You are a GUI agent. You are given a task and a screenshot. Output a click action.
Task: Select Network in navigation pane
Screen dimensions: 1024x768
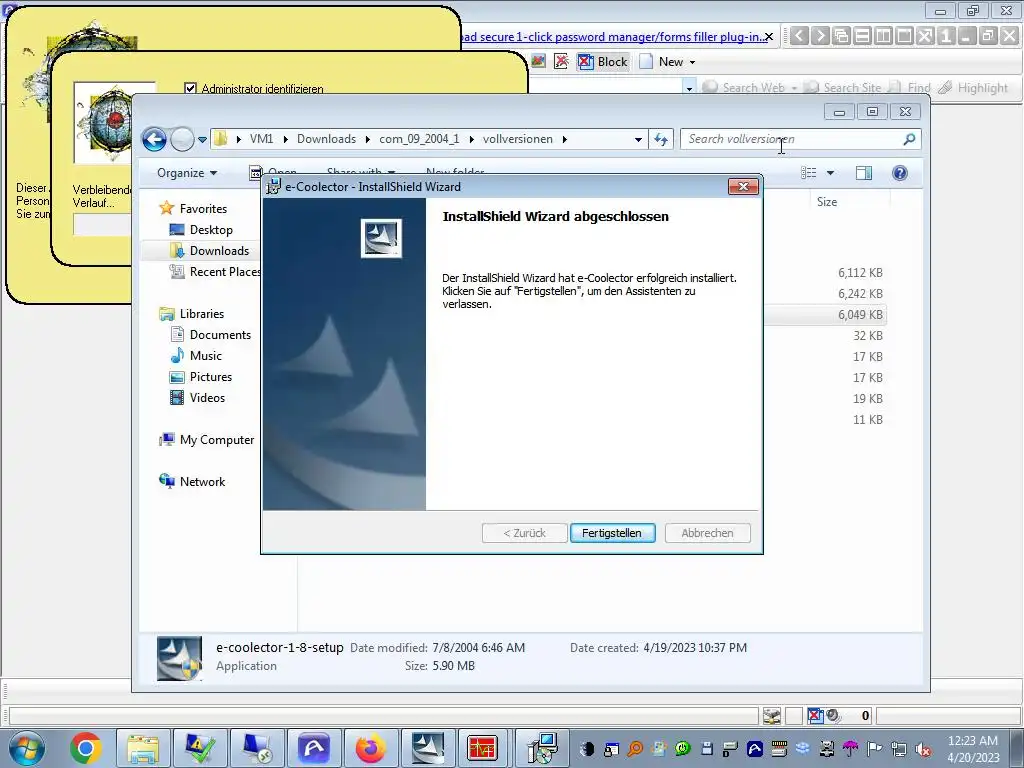[202, 482]
